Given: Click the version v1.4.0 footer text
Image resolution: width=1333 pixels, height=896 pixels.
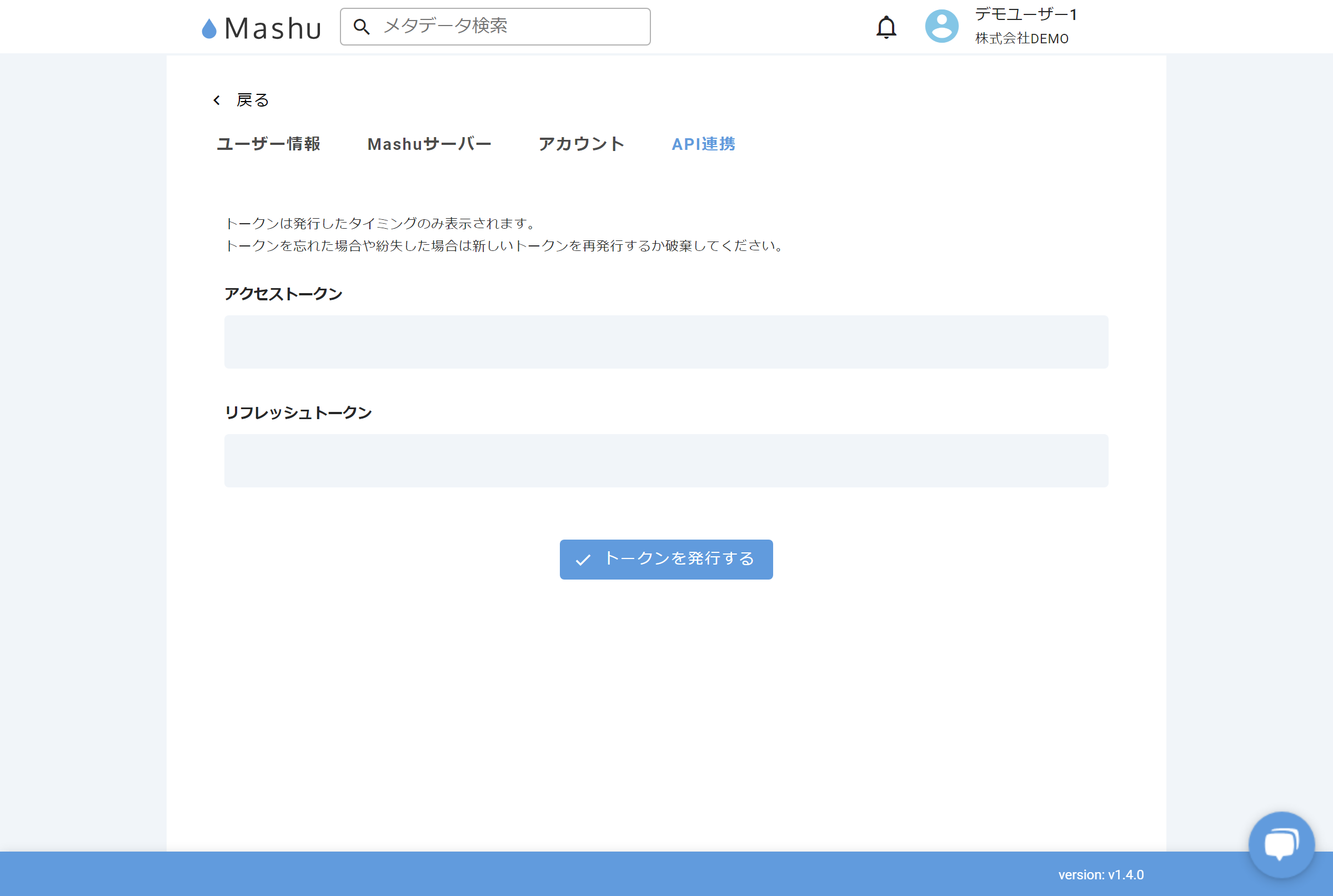Looking at the screenshot, I should tap(1100, 874).
